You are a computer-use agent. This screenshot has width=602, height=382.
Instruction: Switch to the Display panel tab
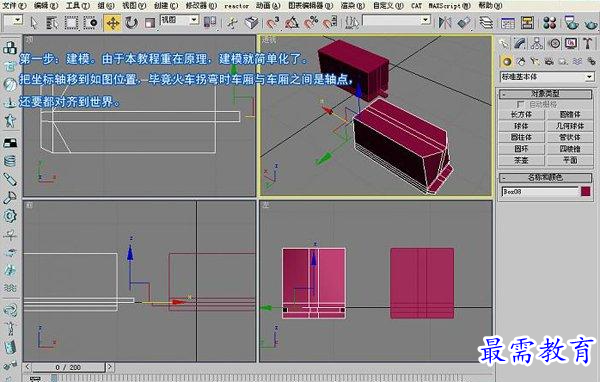[571, 44]
